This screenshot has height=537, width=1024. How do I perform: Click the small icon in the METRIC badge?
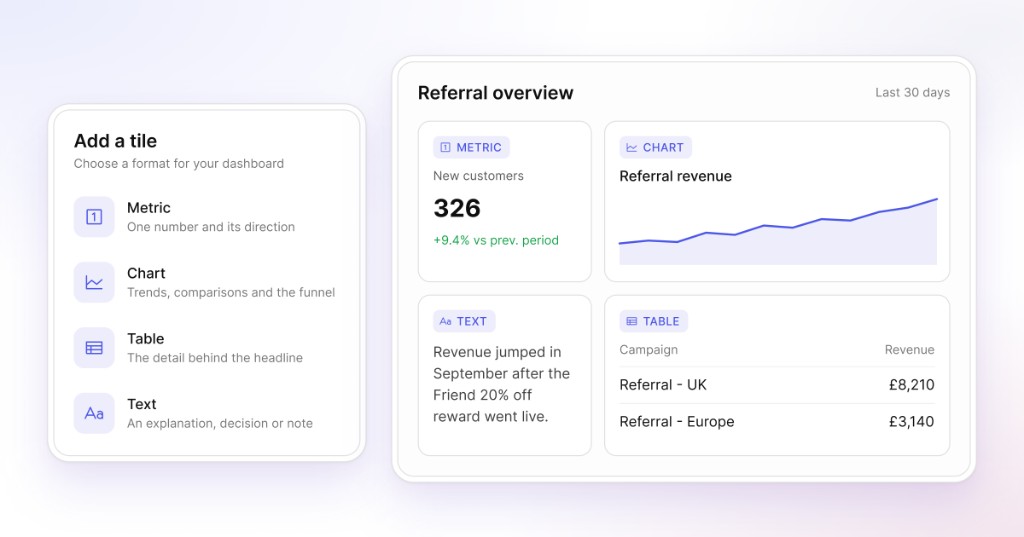445,148
